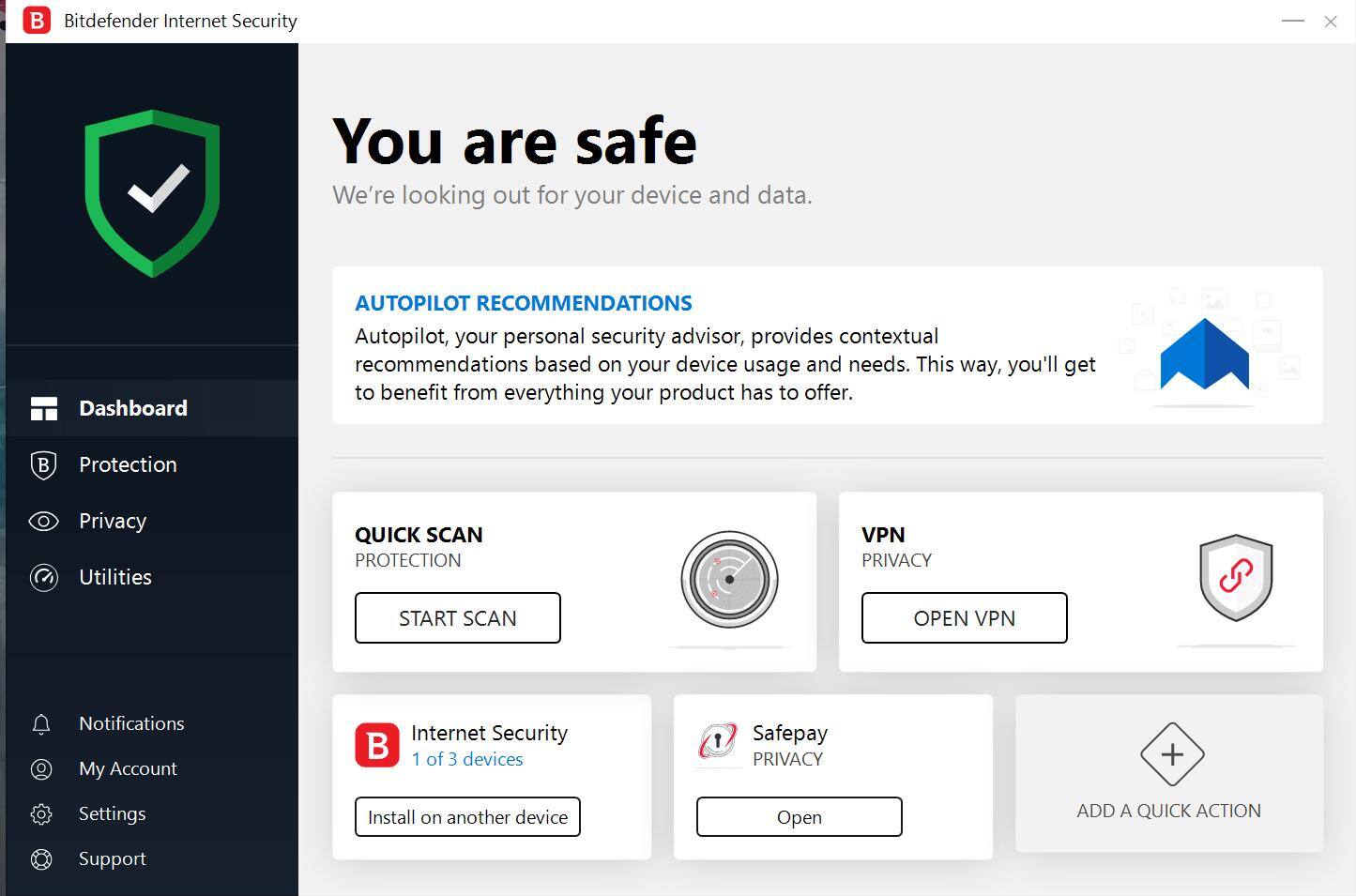This screenshot has height=896, width=1356.
Task: Click the Safepay logo icon
Action: pyautogui.click(x=718, y=742)
